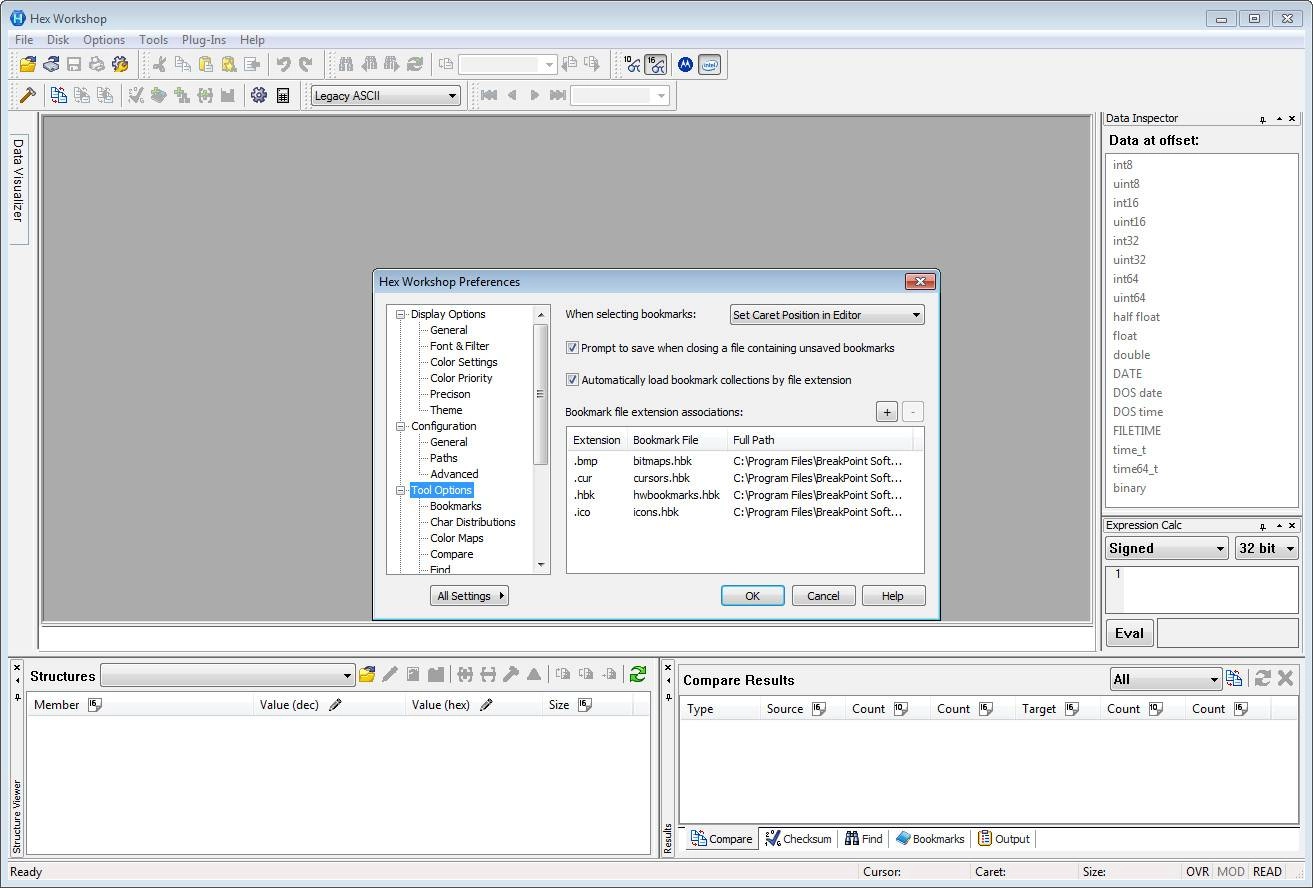
Task: Switch to the Bookmarks results tab
Action: point(930,839)
